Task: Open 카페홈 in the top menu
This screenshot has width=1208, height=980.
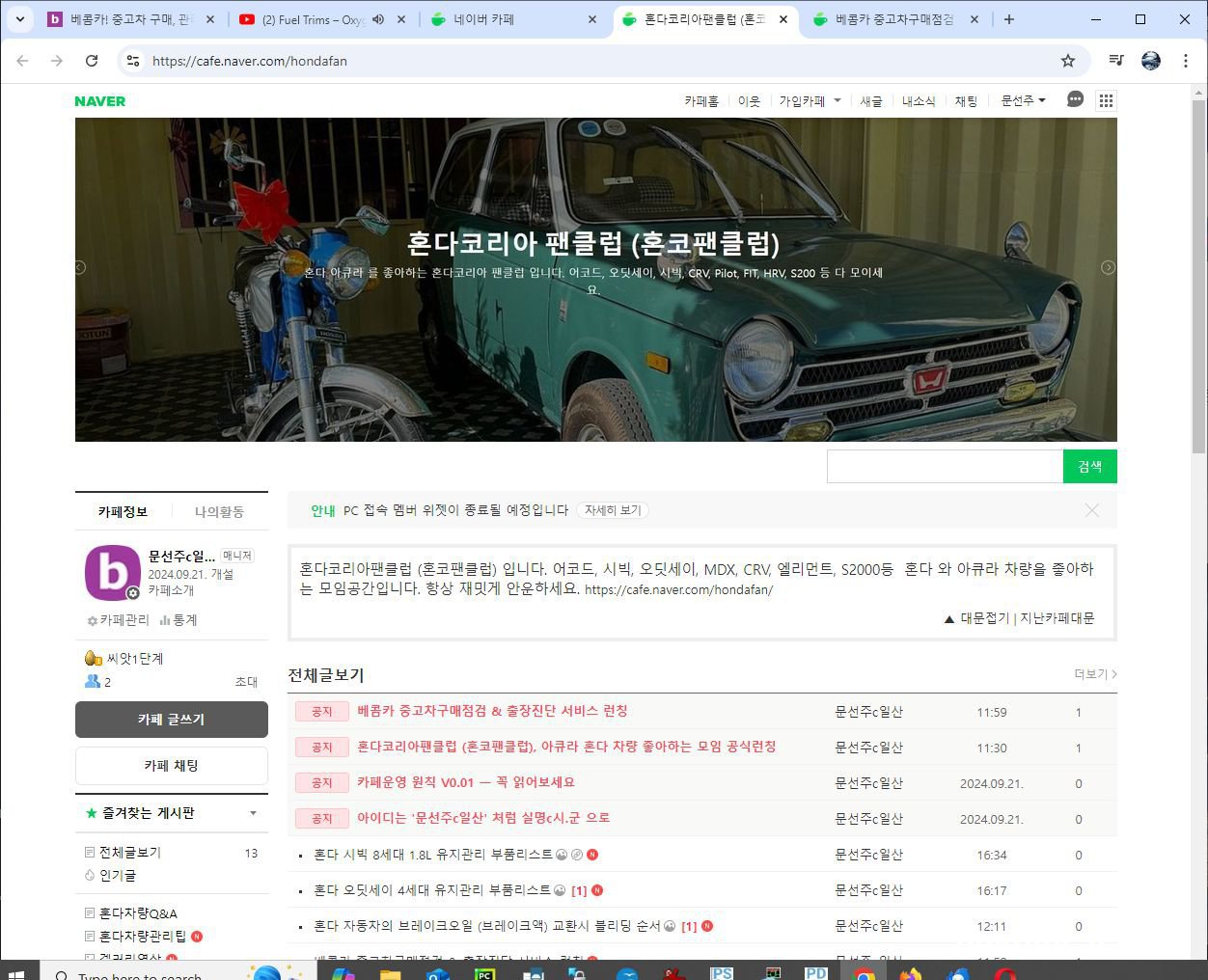Action: (701, 100)
